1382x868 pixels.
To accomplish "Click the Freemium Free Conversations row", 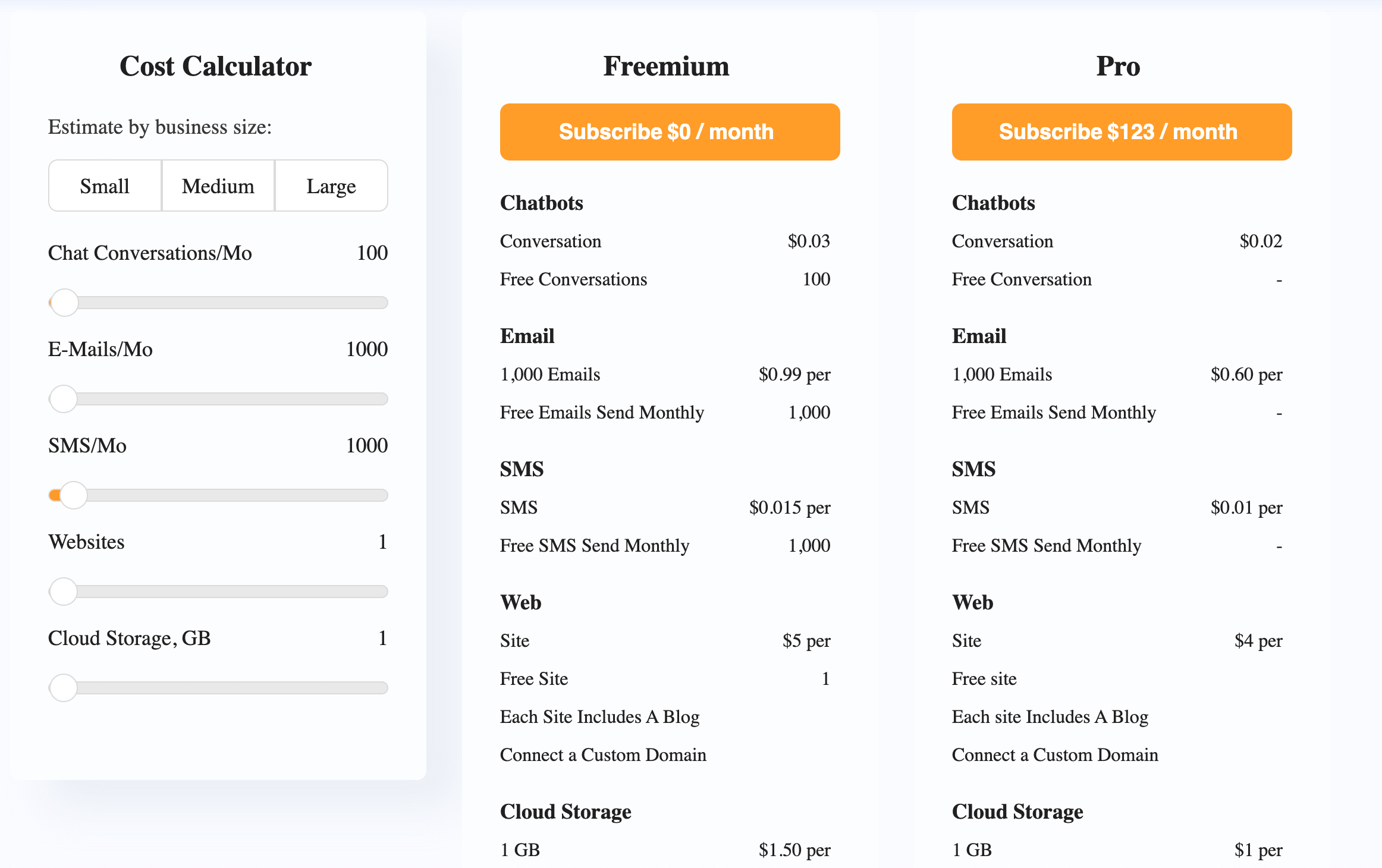I will 665,279.
